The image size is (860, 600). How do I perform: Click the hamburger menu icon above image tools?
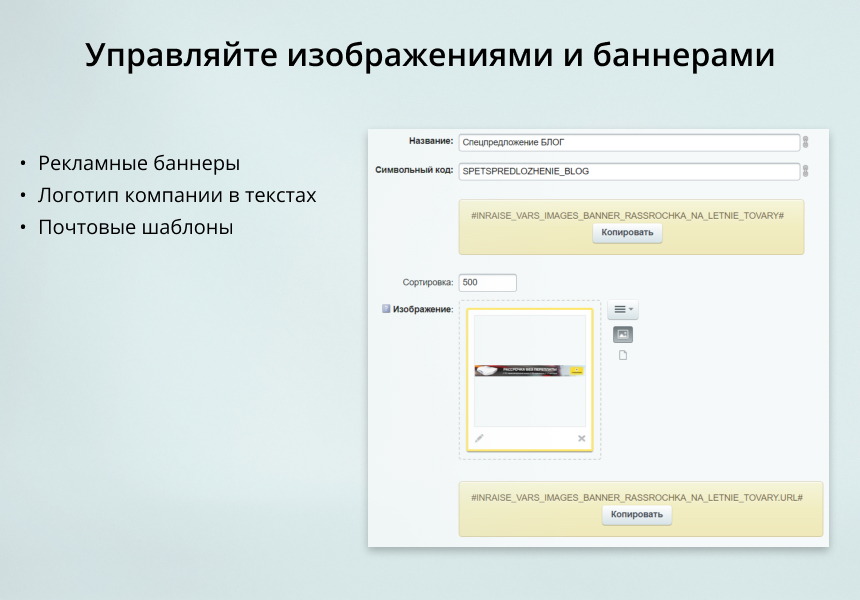pyautogui.click(x=620, y=309)
